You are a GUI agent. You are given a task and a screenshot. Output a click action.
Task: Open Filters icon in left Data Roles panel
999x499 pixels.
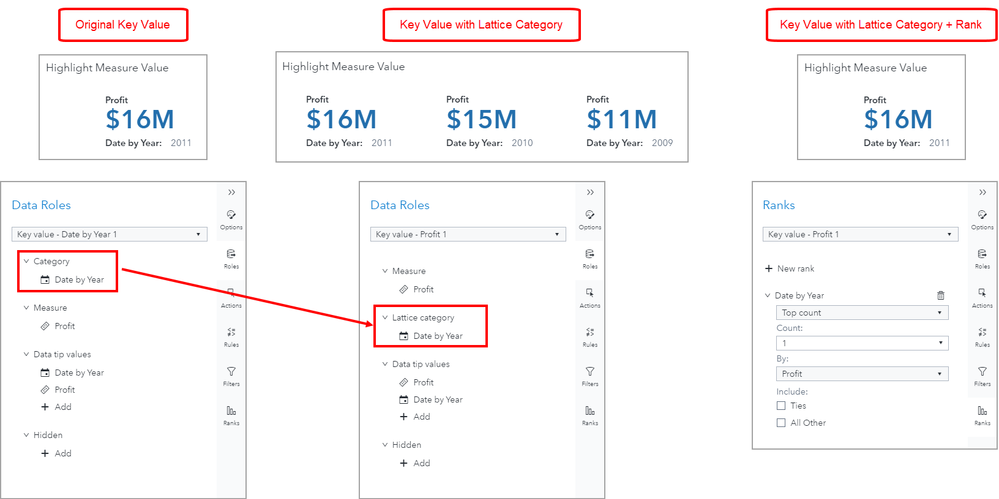pos(231,375)
